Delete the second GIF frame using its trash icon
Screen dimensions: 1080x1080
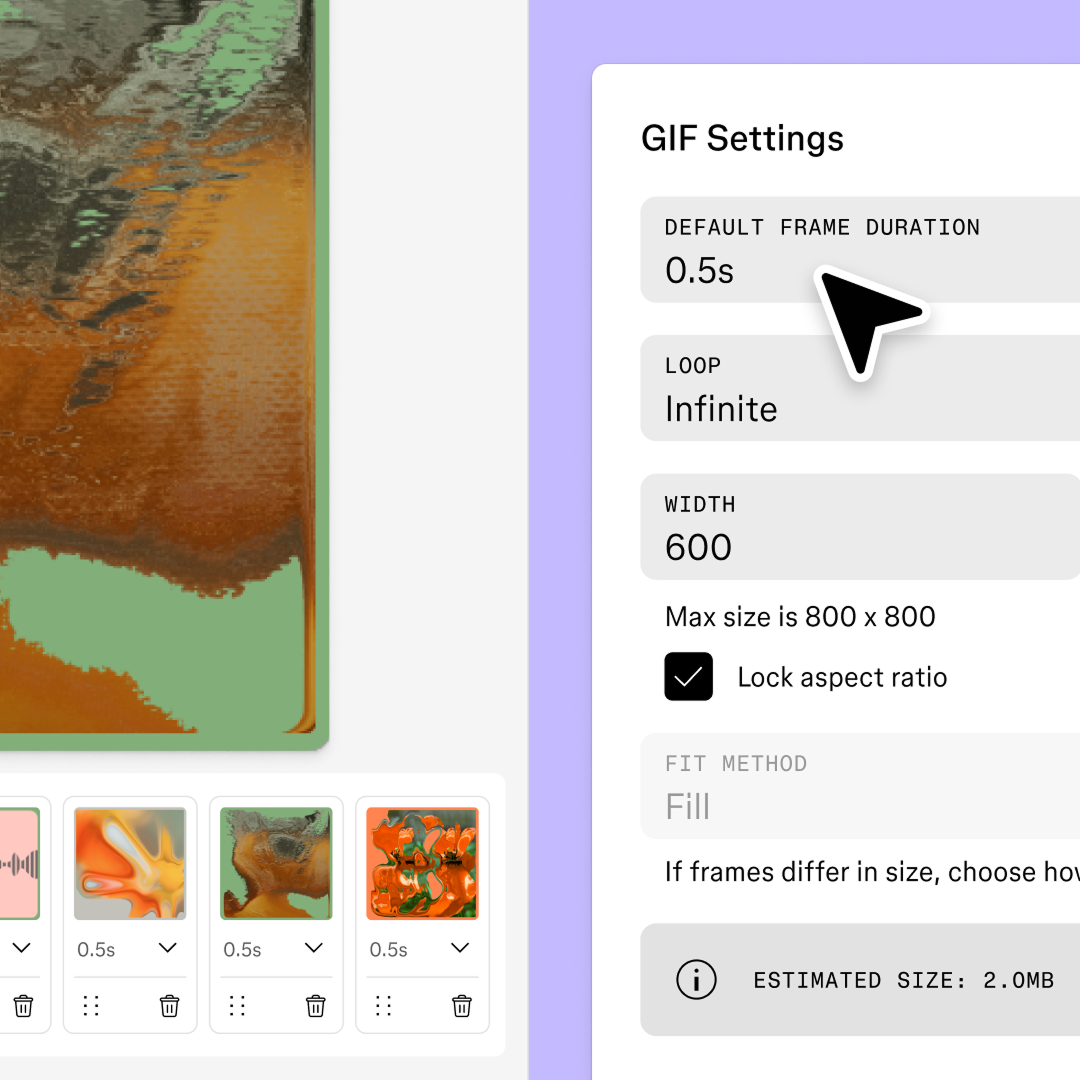click(x=169, y=1006)
